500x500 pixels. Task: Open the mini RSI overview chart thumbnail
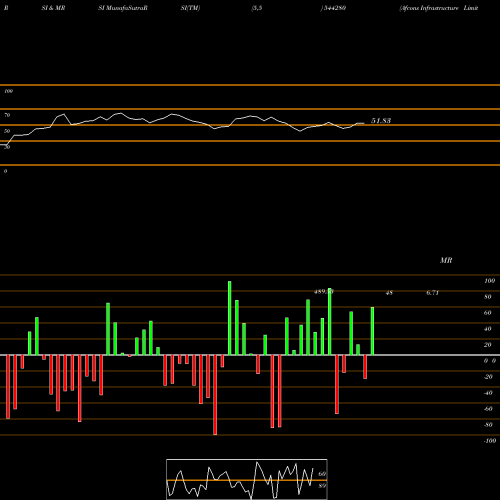coord(247,479)
